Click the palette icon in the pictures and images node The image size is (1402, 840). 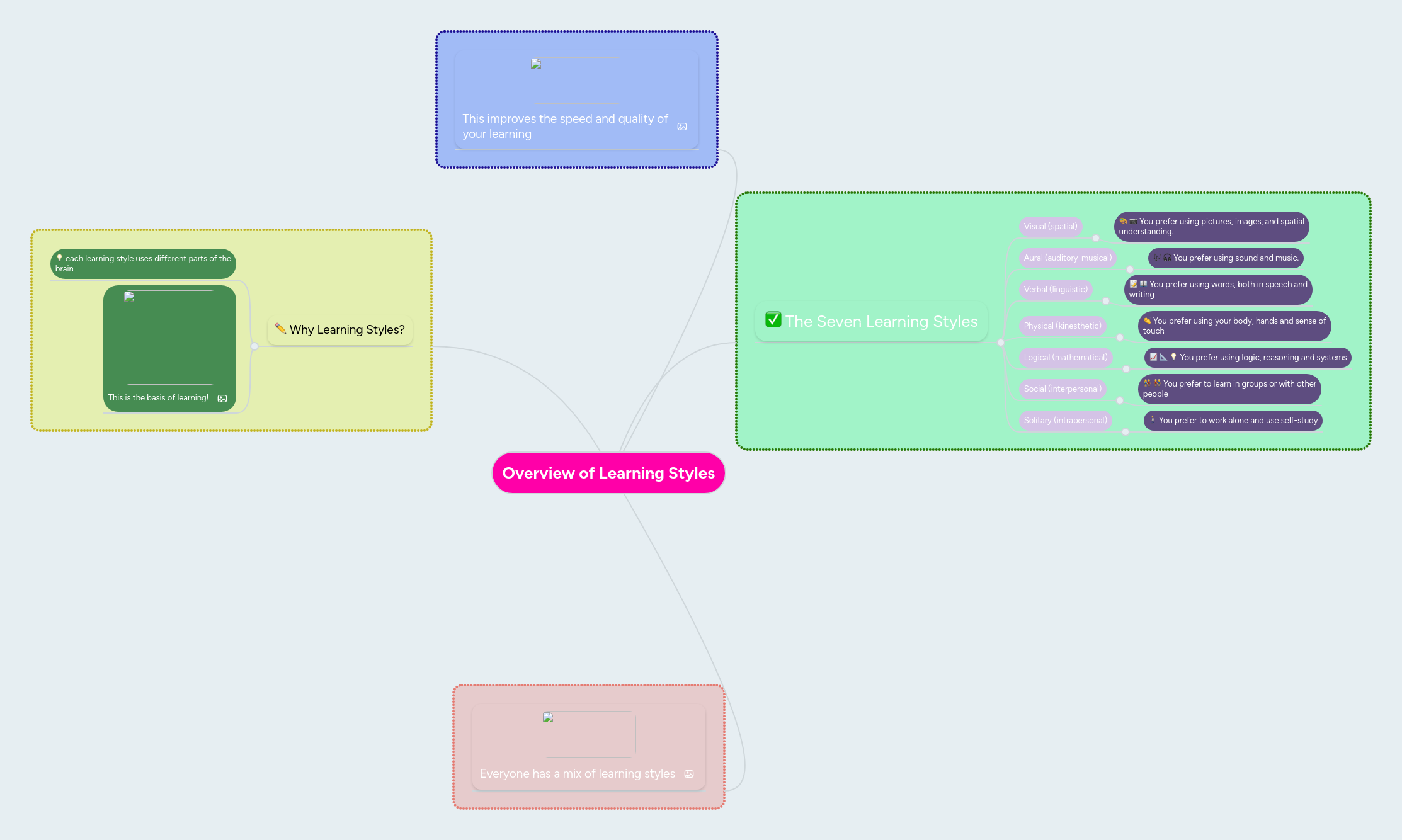1122,222
